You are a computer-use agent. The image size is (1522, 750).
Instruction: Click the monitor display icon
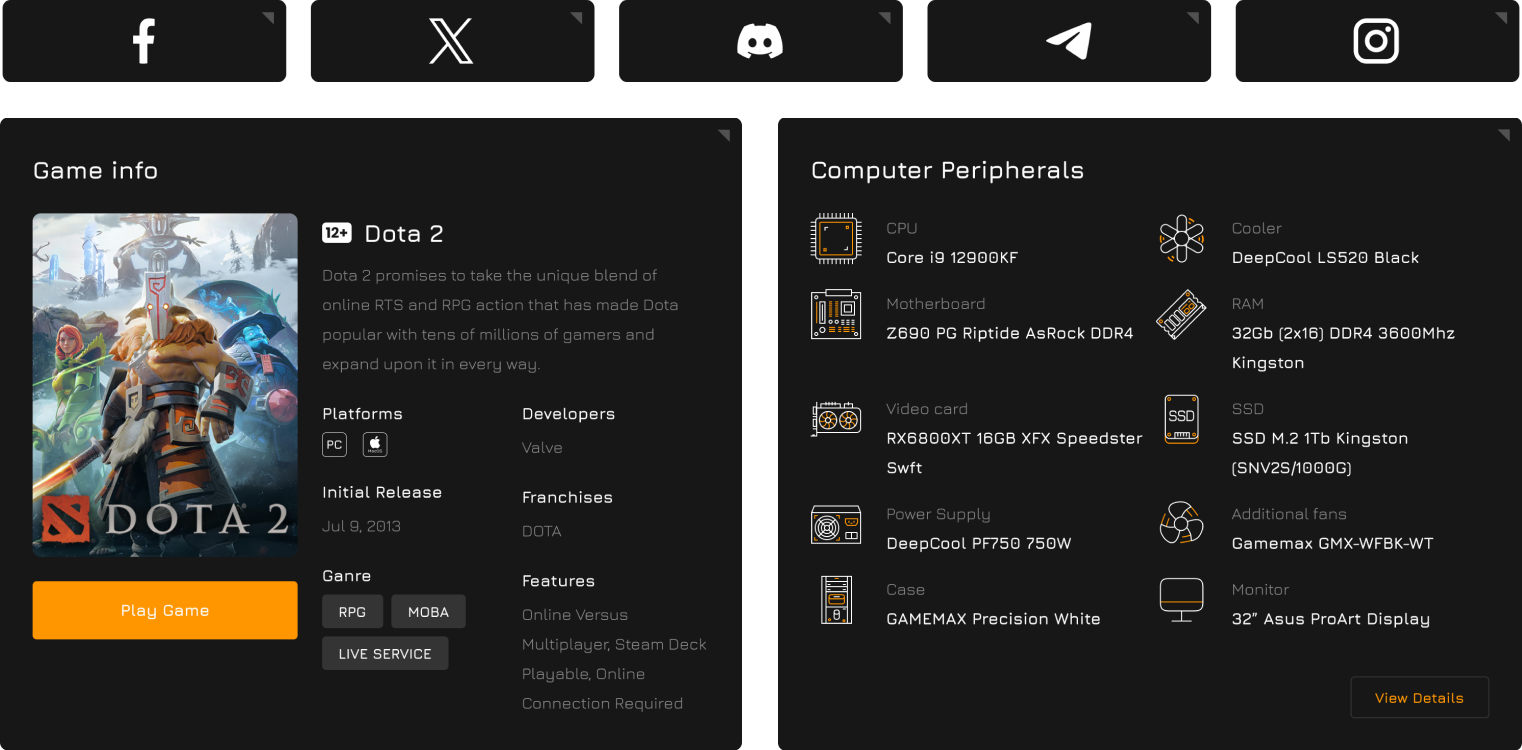pos(1181,599)
